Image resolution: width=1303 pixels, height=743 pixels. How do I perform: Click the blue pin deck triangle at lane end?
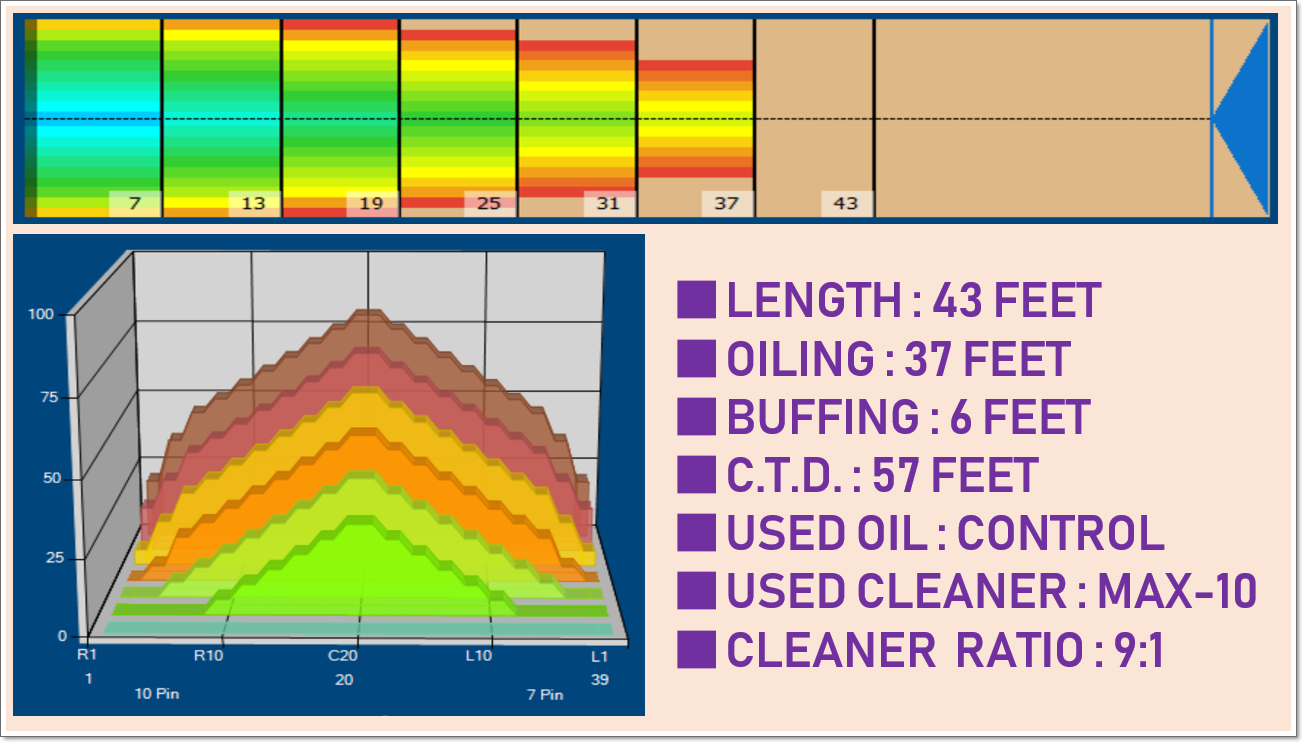pos(1245,117)
